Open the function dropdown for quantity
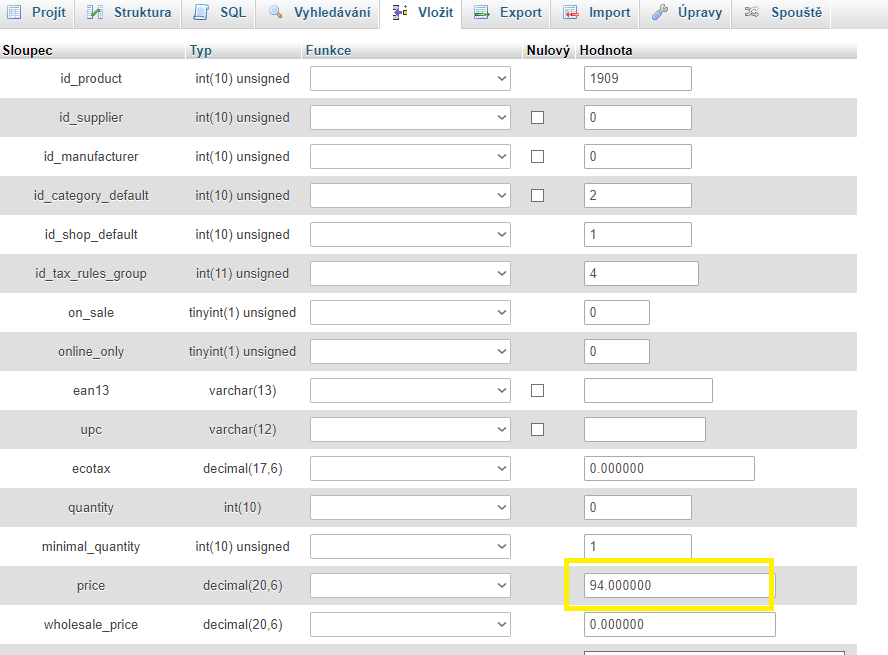The height and width of the screenshot is (655, 888). (410, 508)
